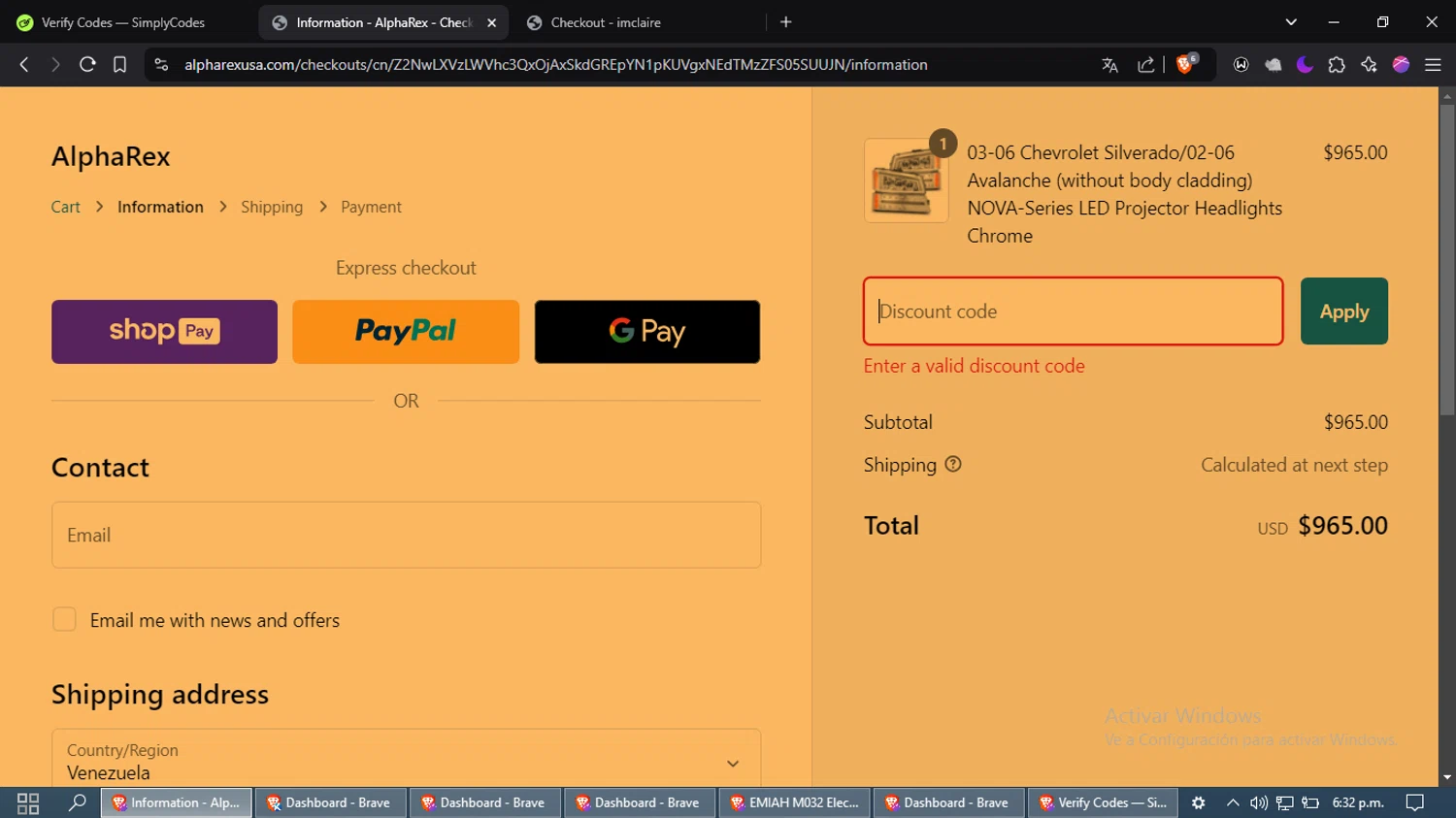The height and width of the screenshot is (818, 1456).
Task: Click the browser forward arrow
Action: (55, 65)
